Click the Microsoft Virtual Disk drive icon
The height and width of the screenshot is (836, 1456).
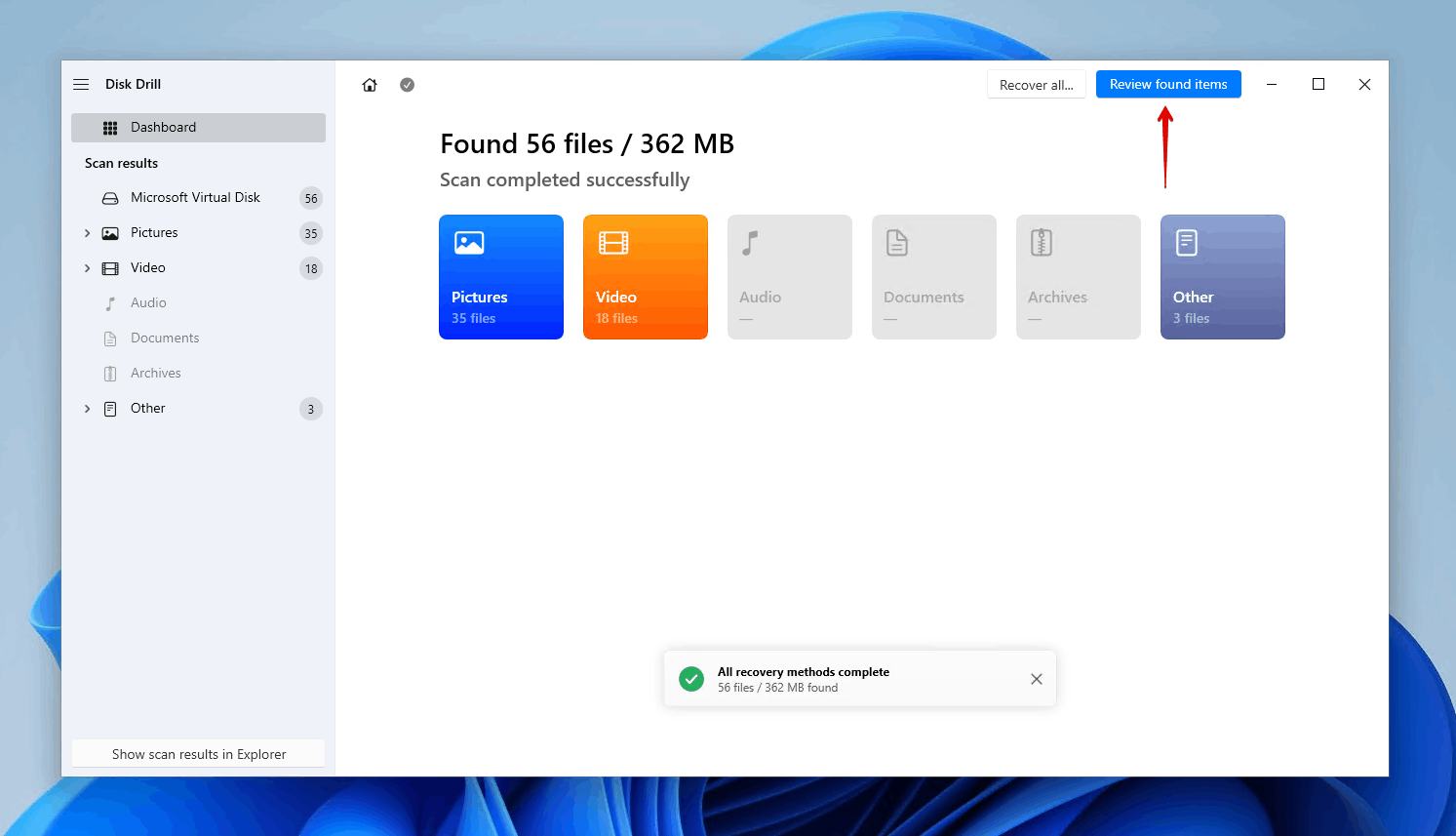click(x=110, y=198)
